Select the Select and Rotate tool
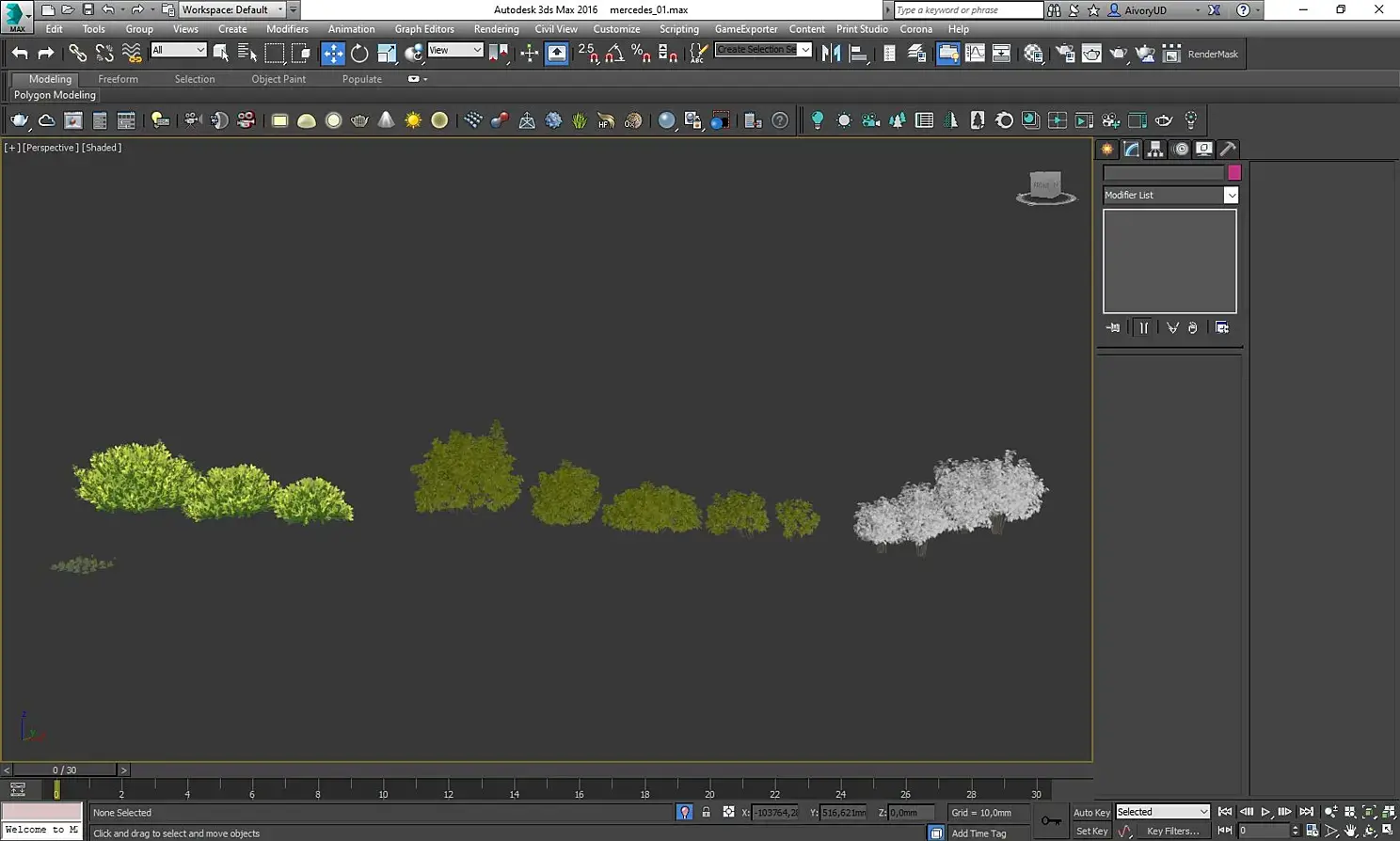Image resolution: width=1400 pixels, height=841 pixels. (x=359, y=54)
